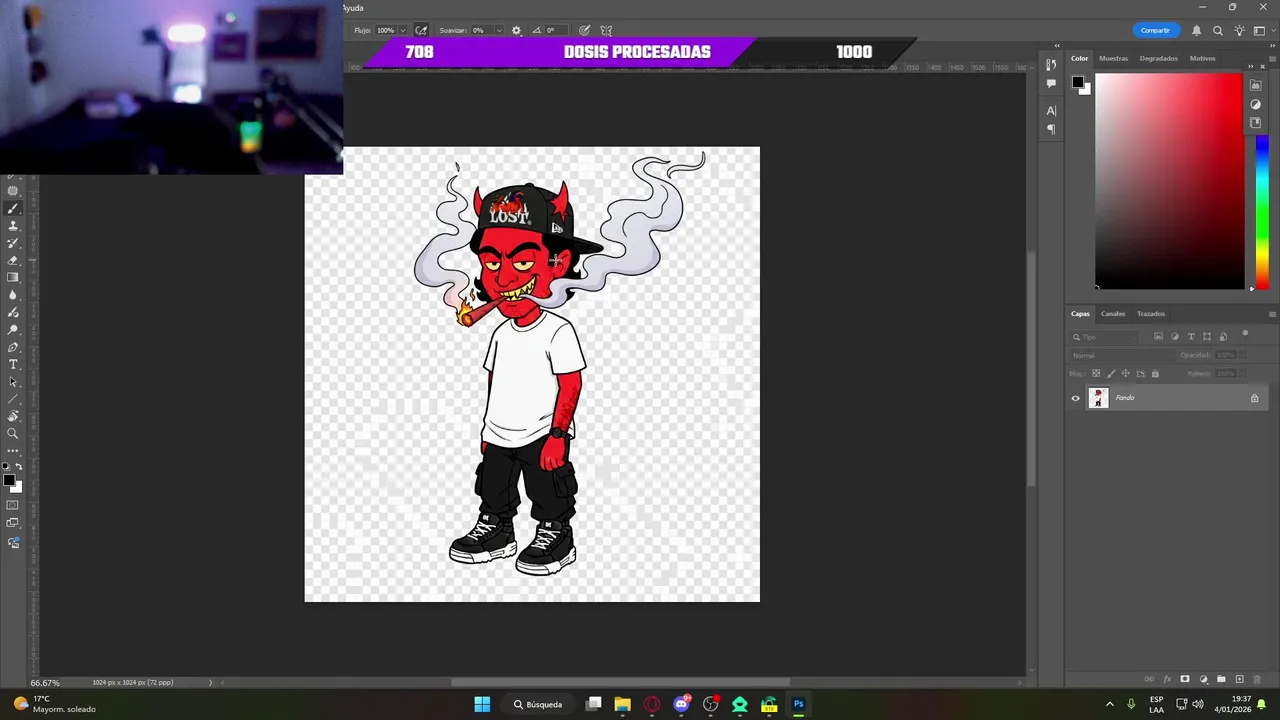Open foreground color picker in toolbar
1280x720 pixels.
(x=8, y=481)
